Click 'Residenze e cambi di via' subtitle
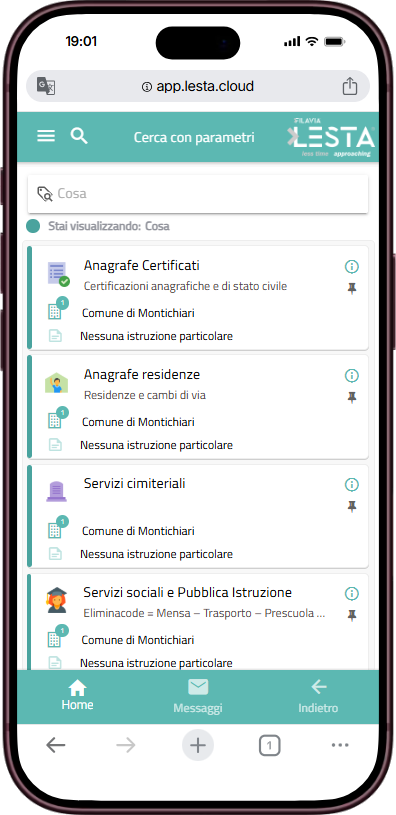This screenshot has width=396, height=815. point(145,395)
